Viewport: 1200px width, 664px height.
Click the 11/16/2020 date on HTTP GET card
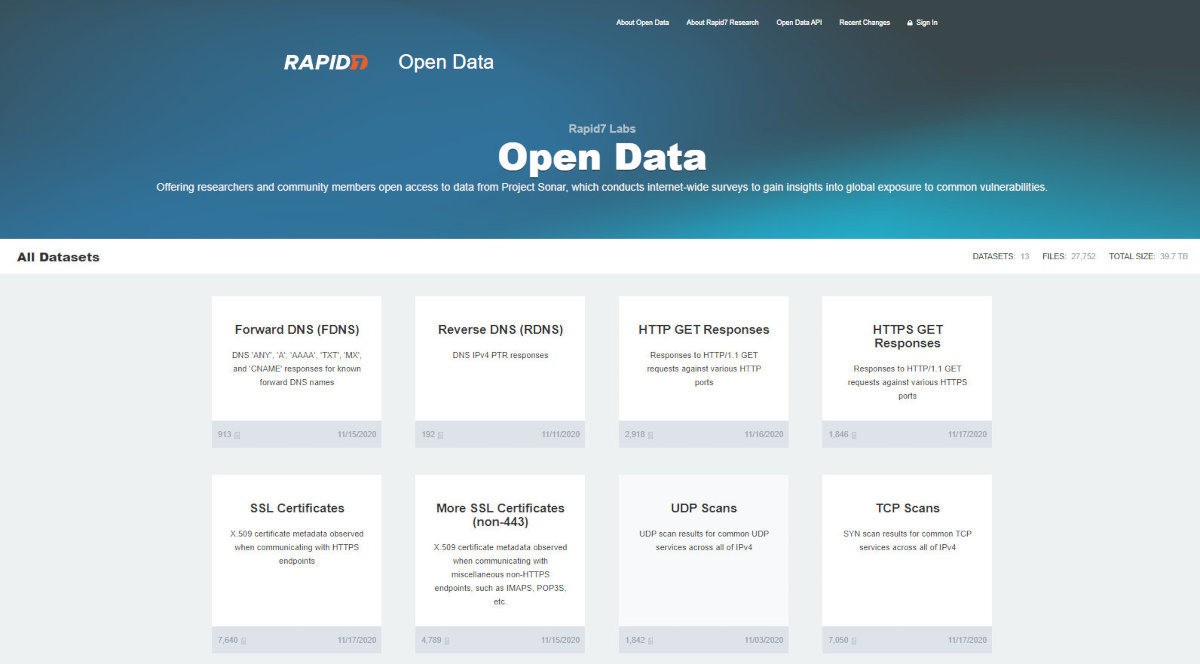(x=764, y=435)
